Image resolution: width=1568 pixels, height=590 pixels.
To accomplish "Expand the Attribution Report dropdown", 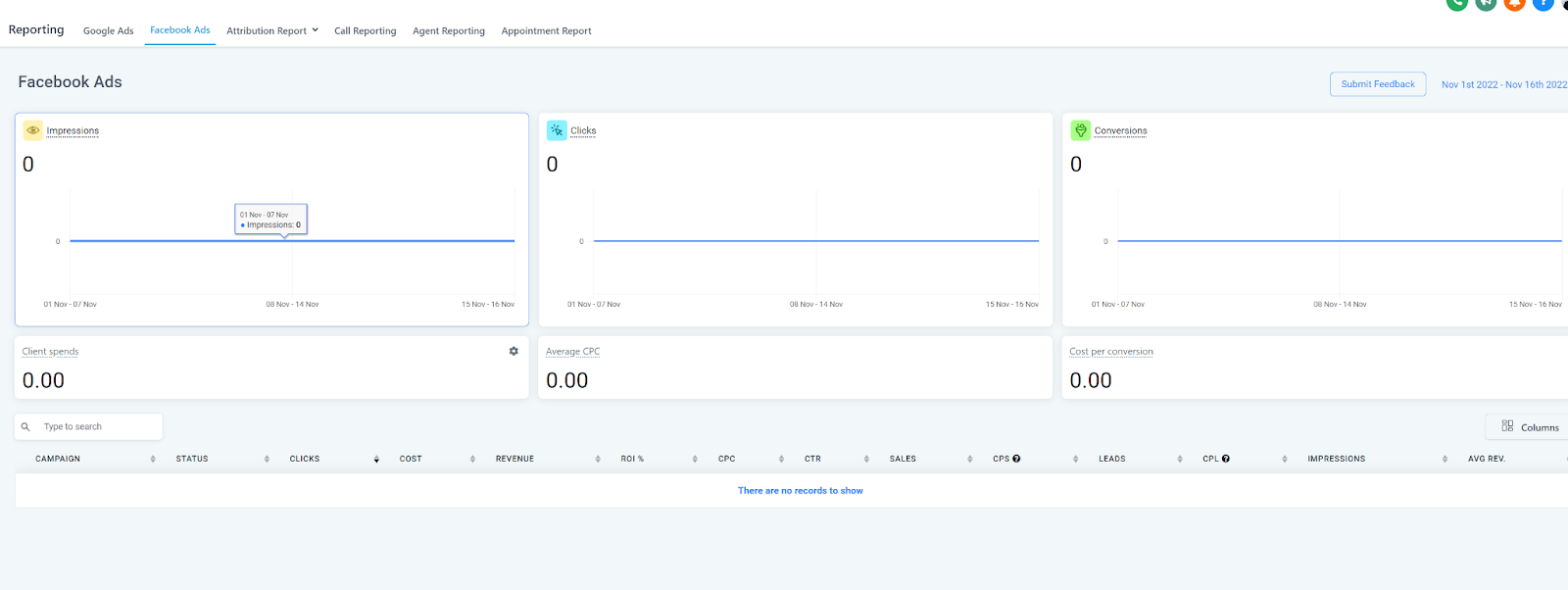I will click(x=272, y=30).
